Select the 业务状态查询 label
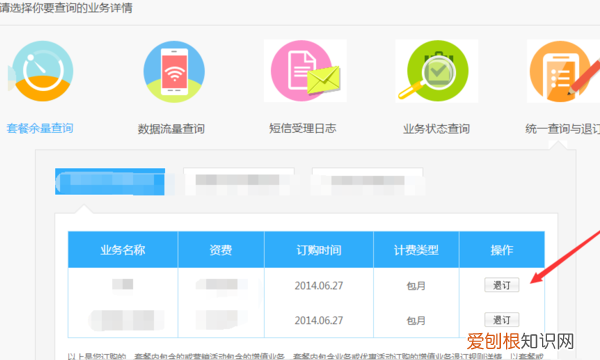Screen dimensions: 600x360 (x=436, y=129)
